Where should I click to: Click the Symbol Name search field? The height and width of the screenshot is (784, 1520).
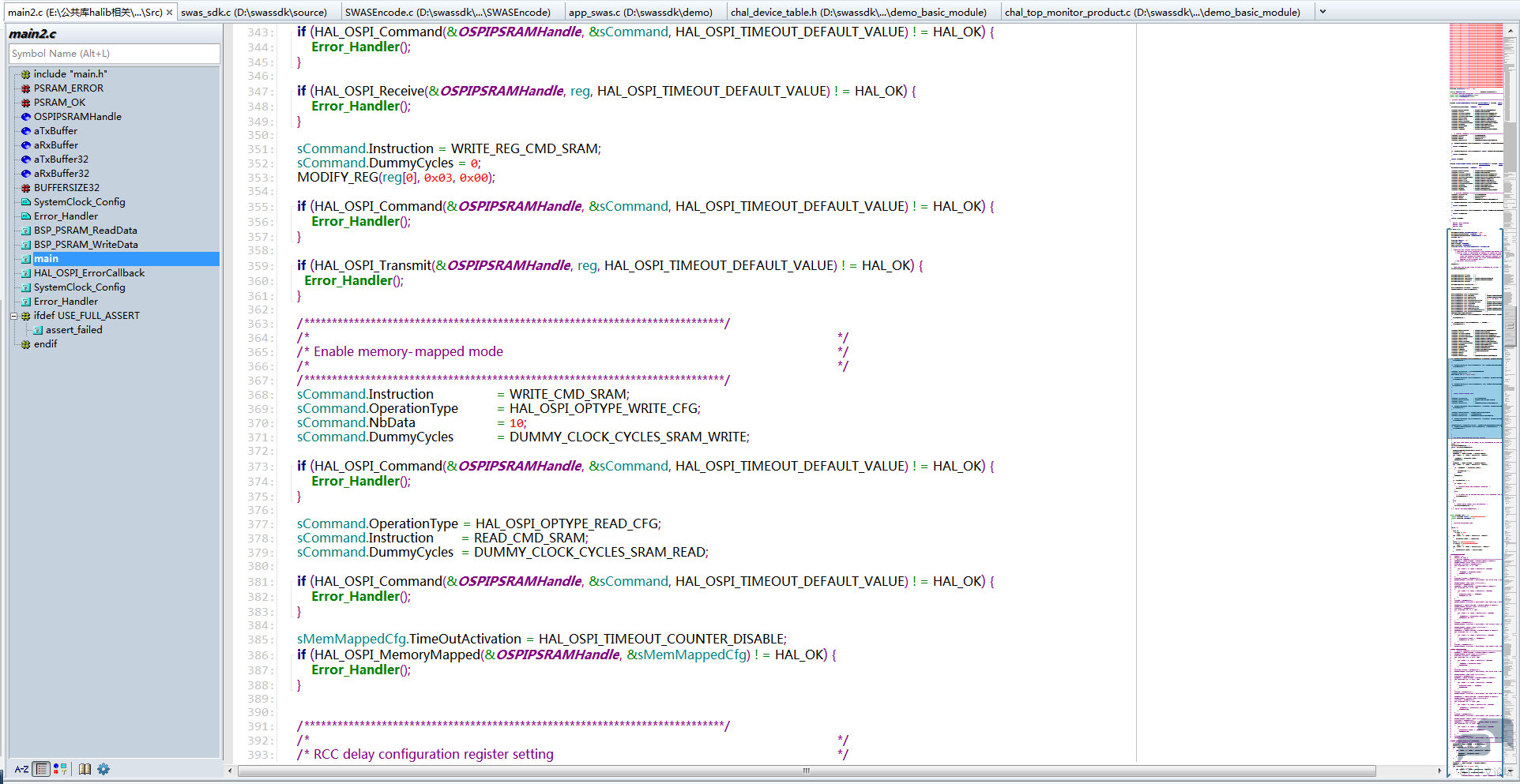coord(114,54)
